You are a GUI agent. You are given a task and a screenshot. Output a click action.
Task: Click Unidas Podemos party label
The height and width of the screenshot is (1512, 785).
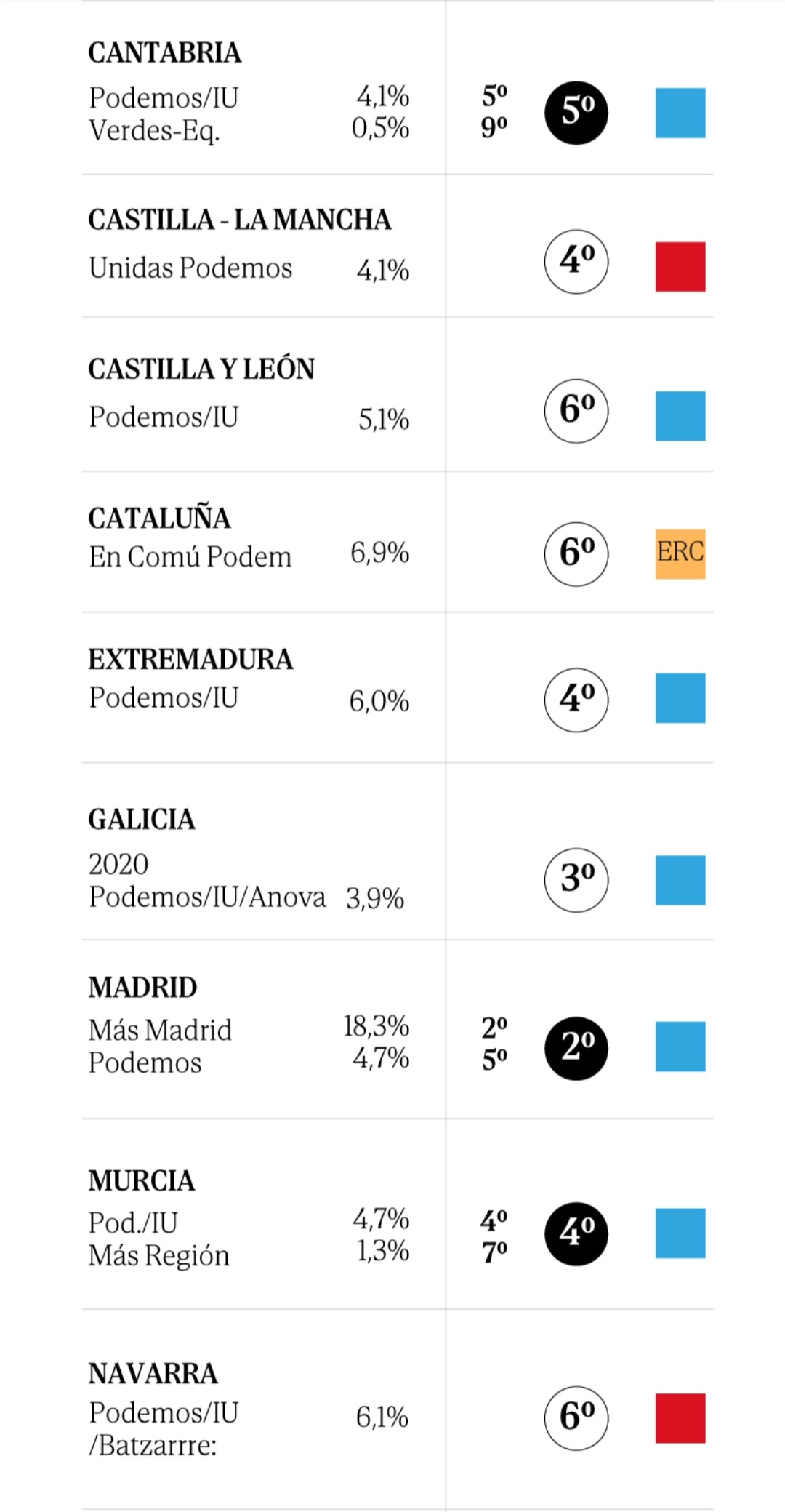click(x=190, y=268)
